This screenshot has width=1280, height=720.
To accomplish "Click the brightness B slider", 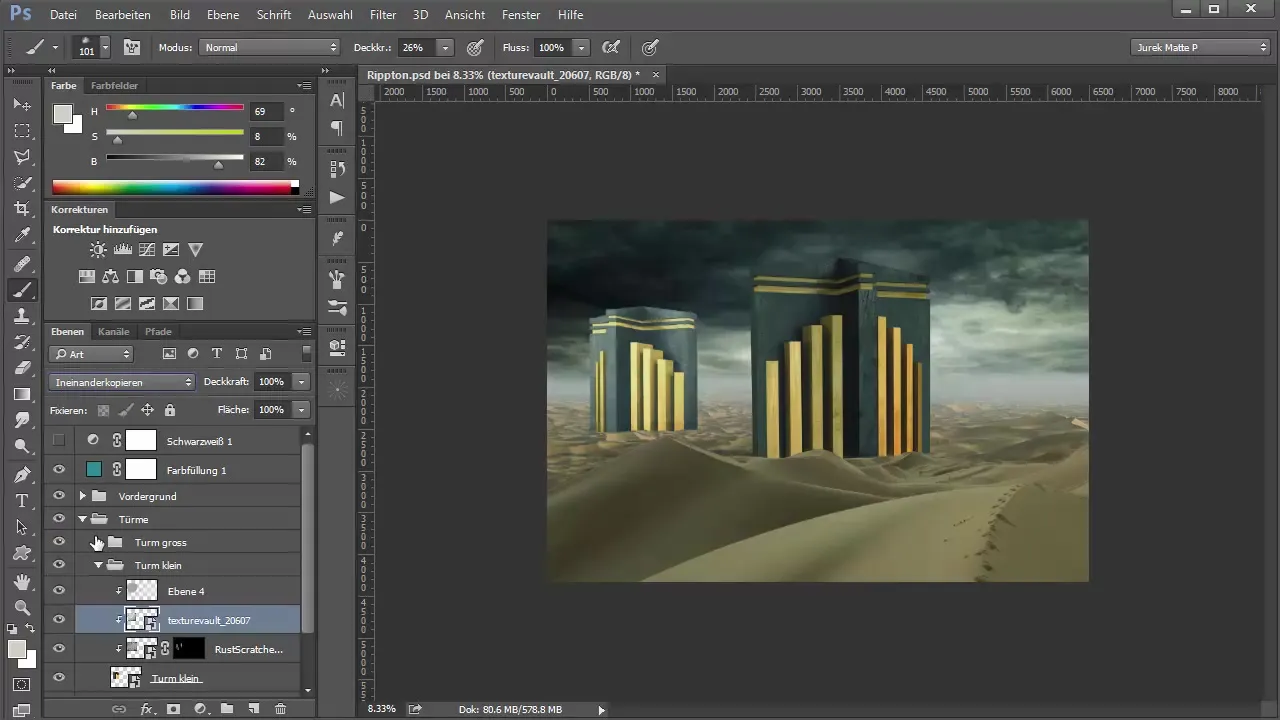I will (x=175, y=158).
